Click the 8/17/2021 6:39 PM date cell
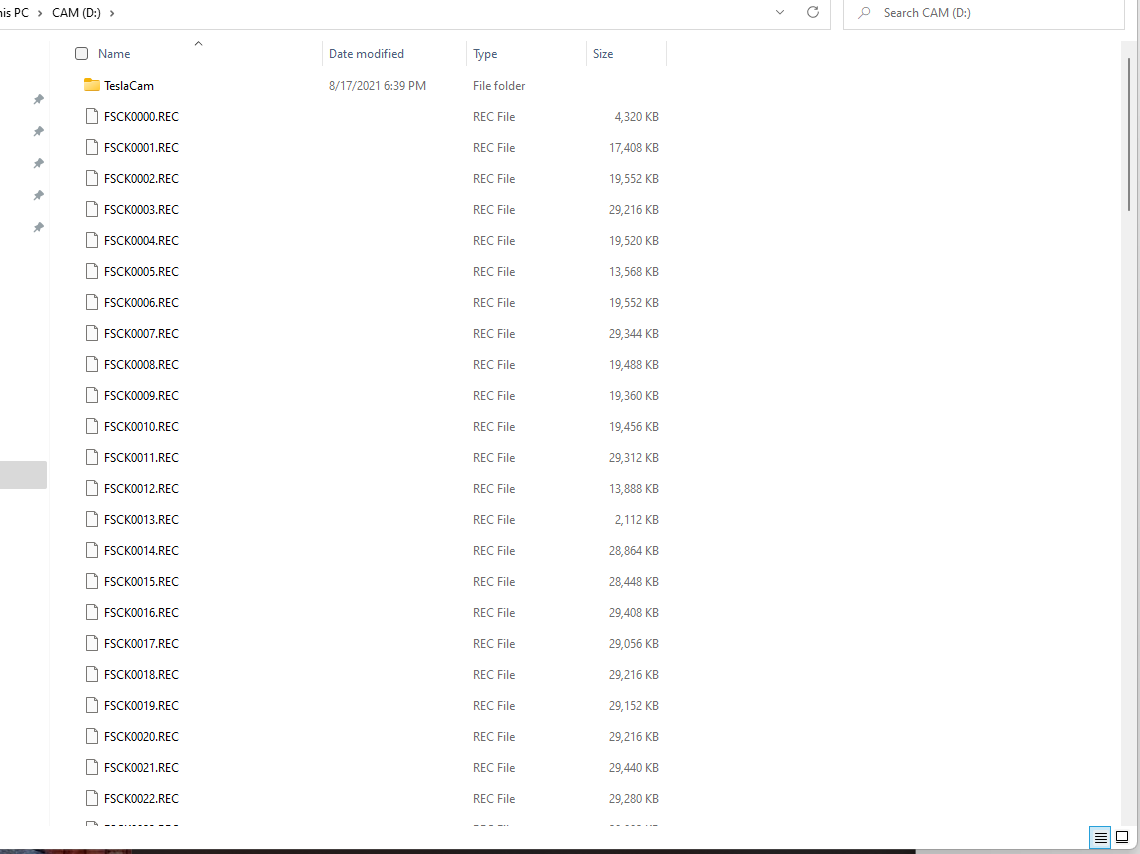This screenshot has height=854, width=1140. point(377,86)
